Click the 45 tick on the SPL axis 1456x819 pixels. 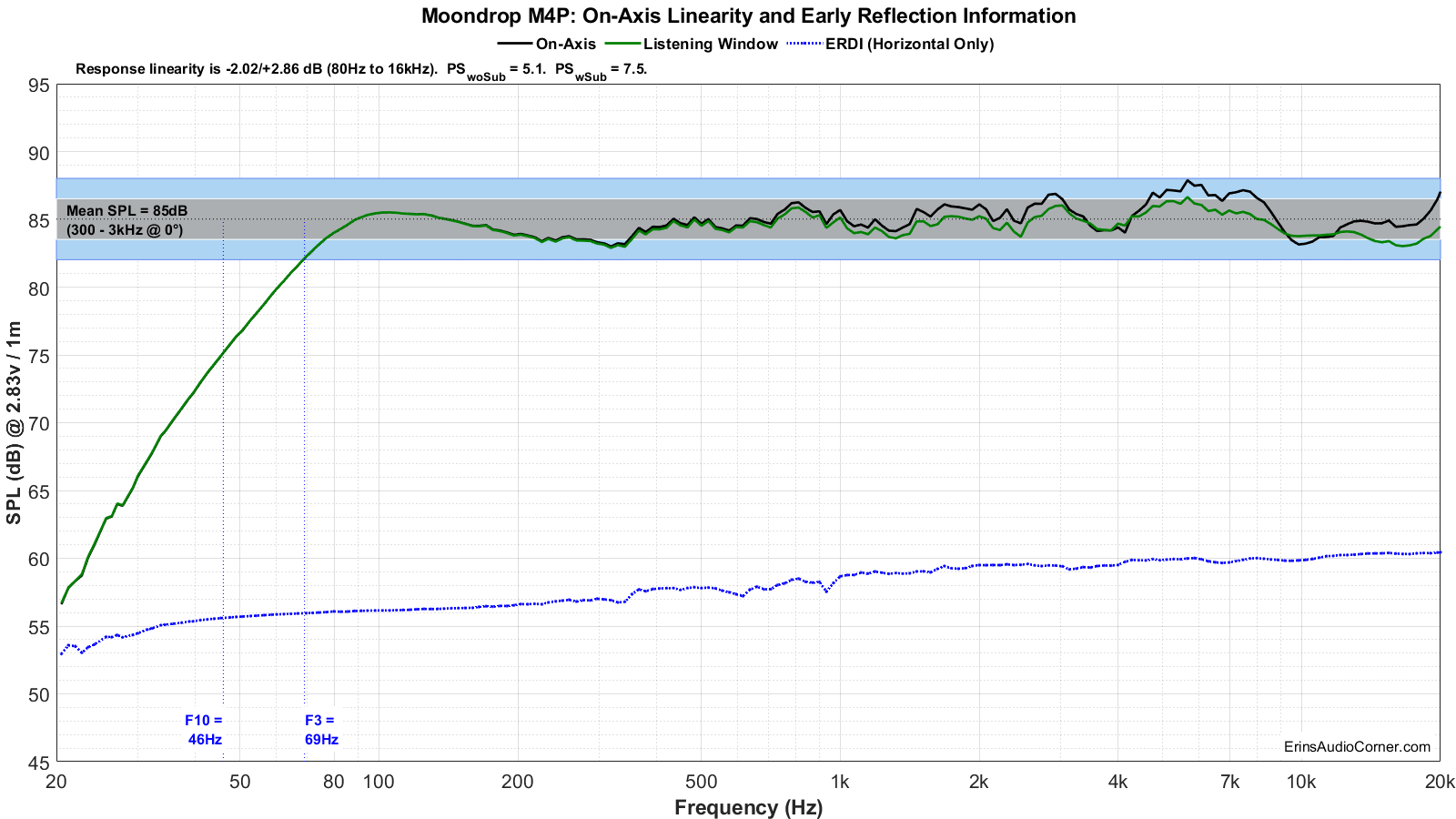(39, 762)
